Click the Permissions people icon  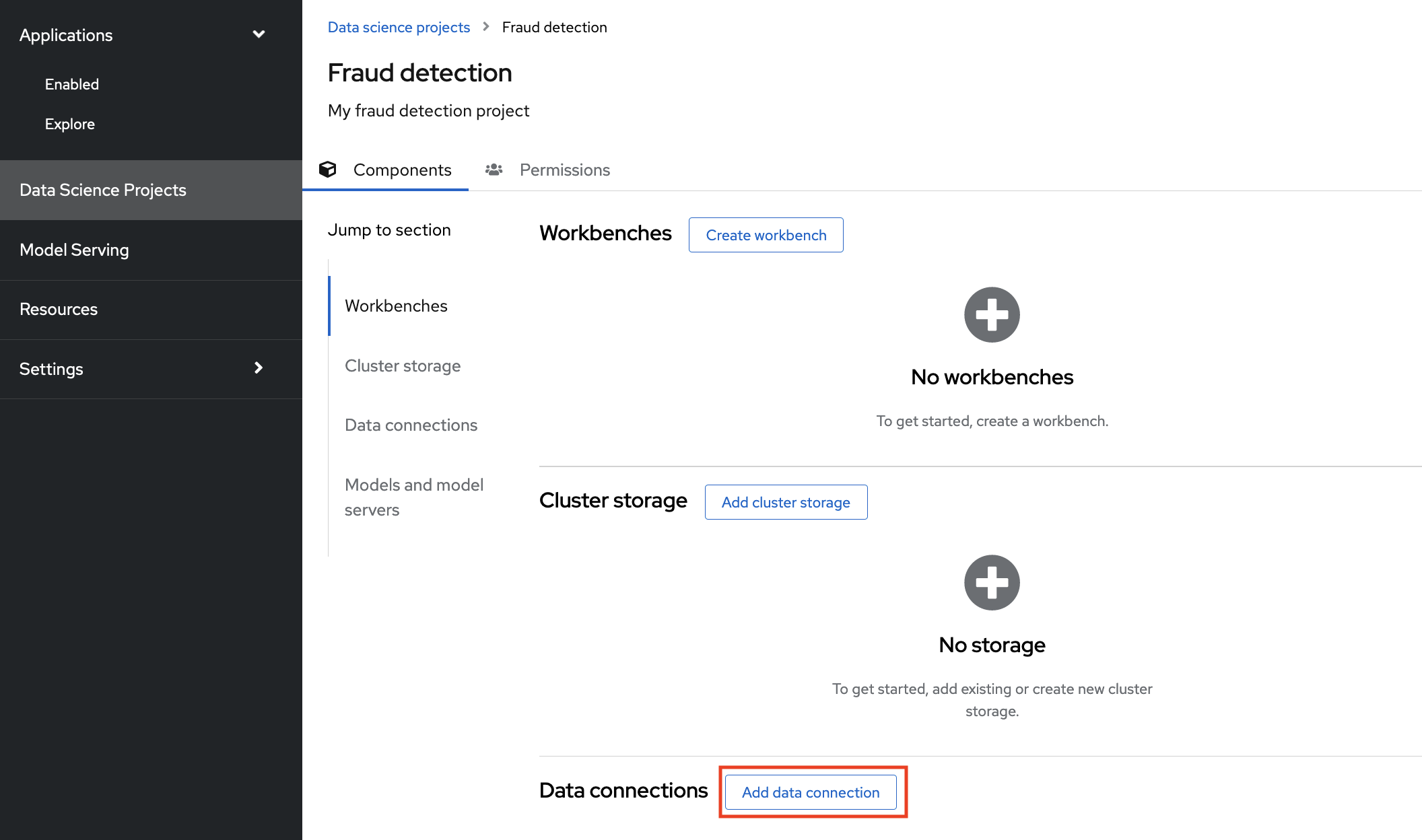(x=493, y=169)
